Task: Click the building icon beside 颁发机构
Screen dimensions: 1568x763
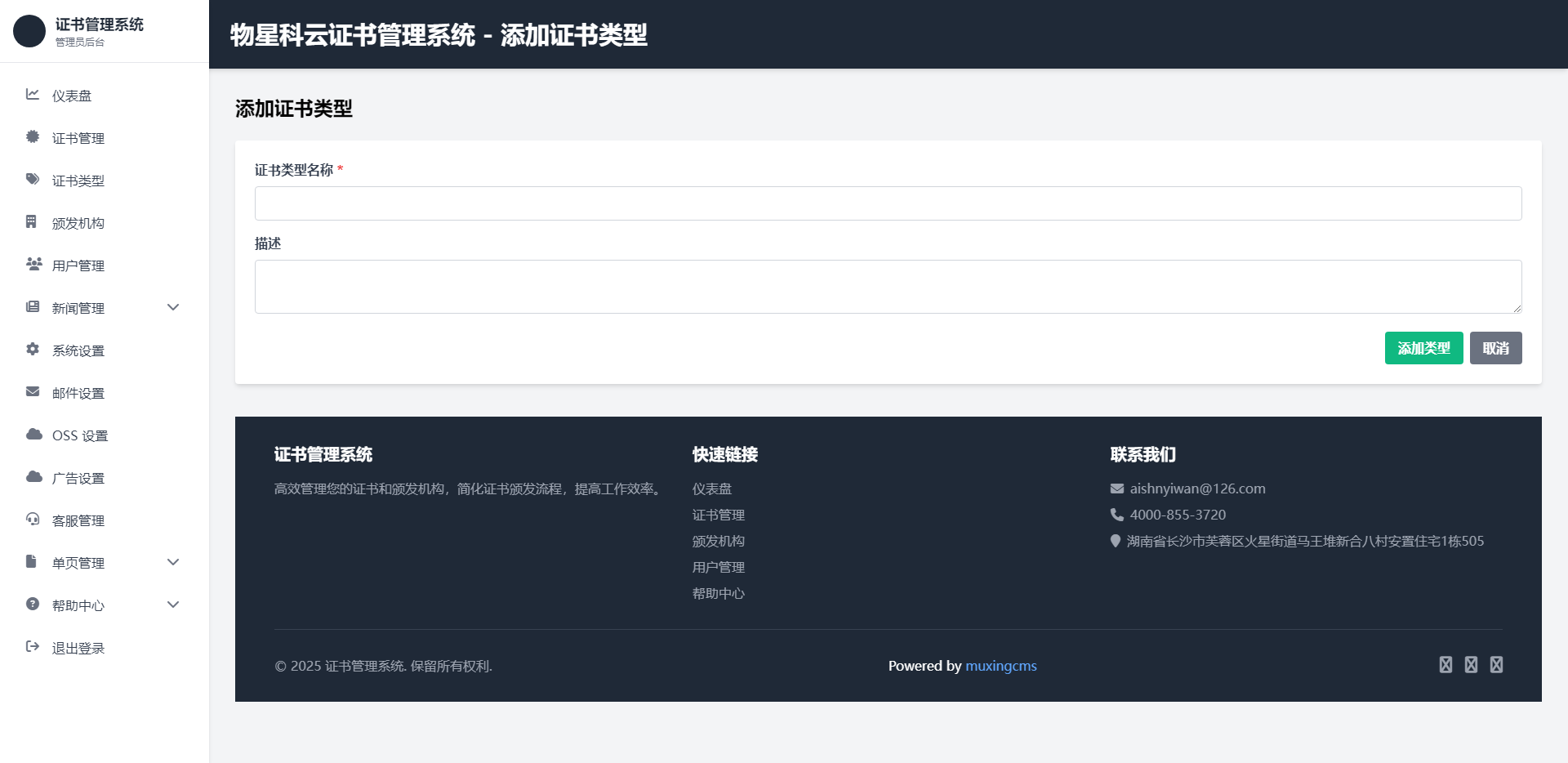Action: point(31,221)
